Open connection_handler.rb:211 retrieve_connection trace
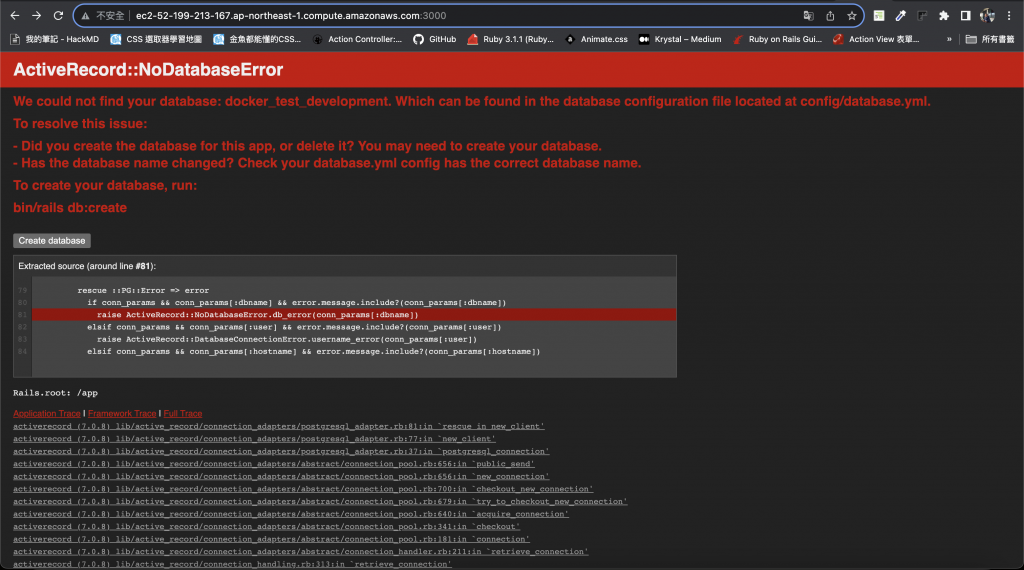1024x570 pixels. (x=301, y=552)
